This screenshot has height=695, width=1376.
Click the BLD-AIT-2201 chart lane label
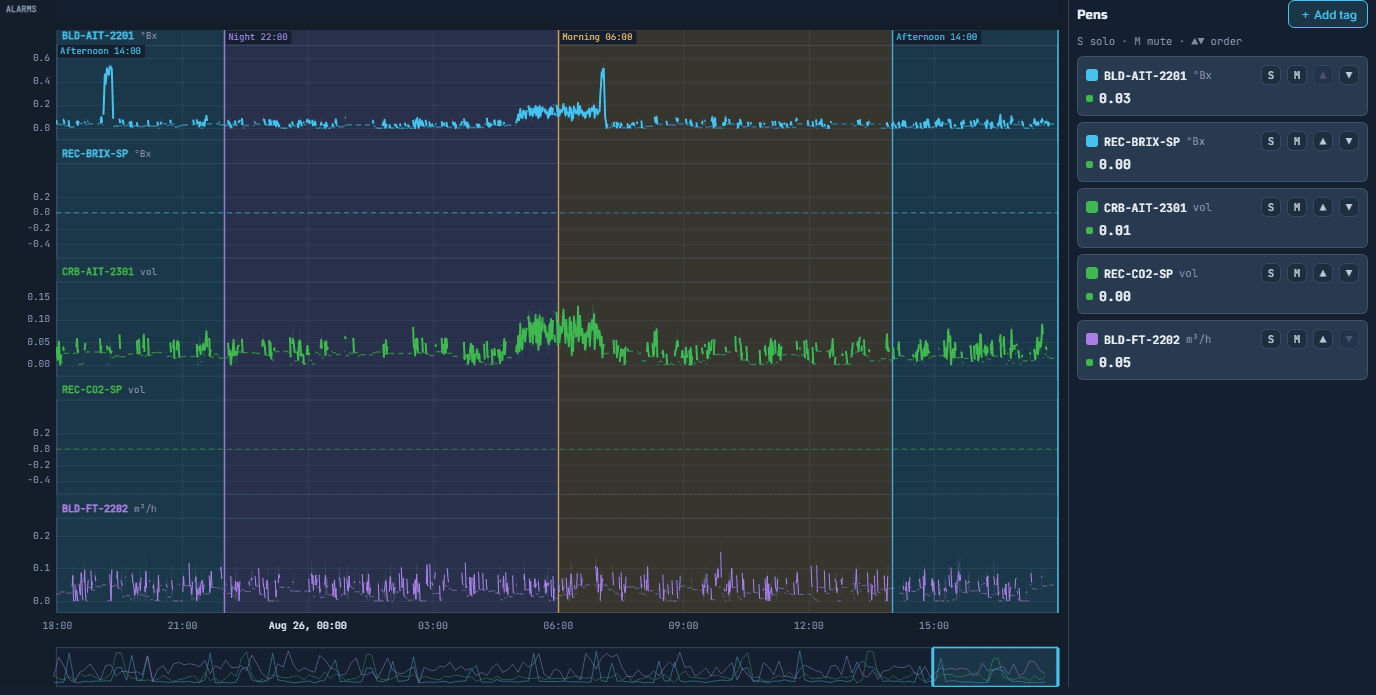(x=98, y=36)
